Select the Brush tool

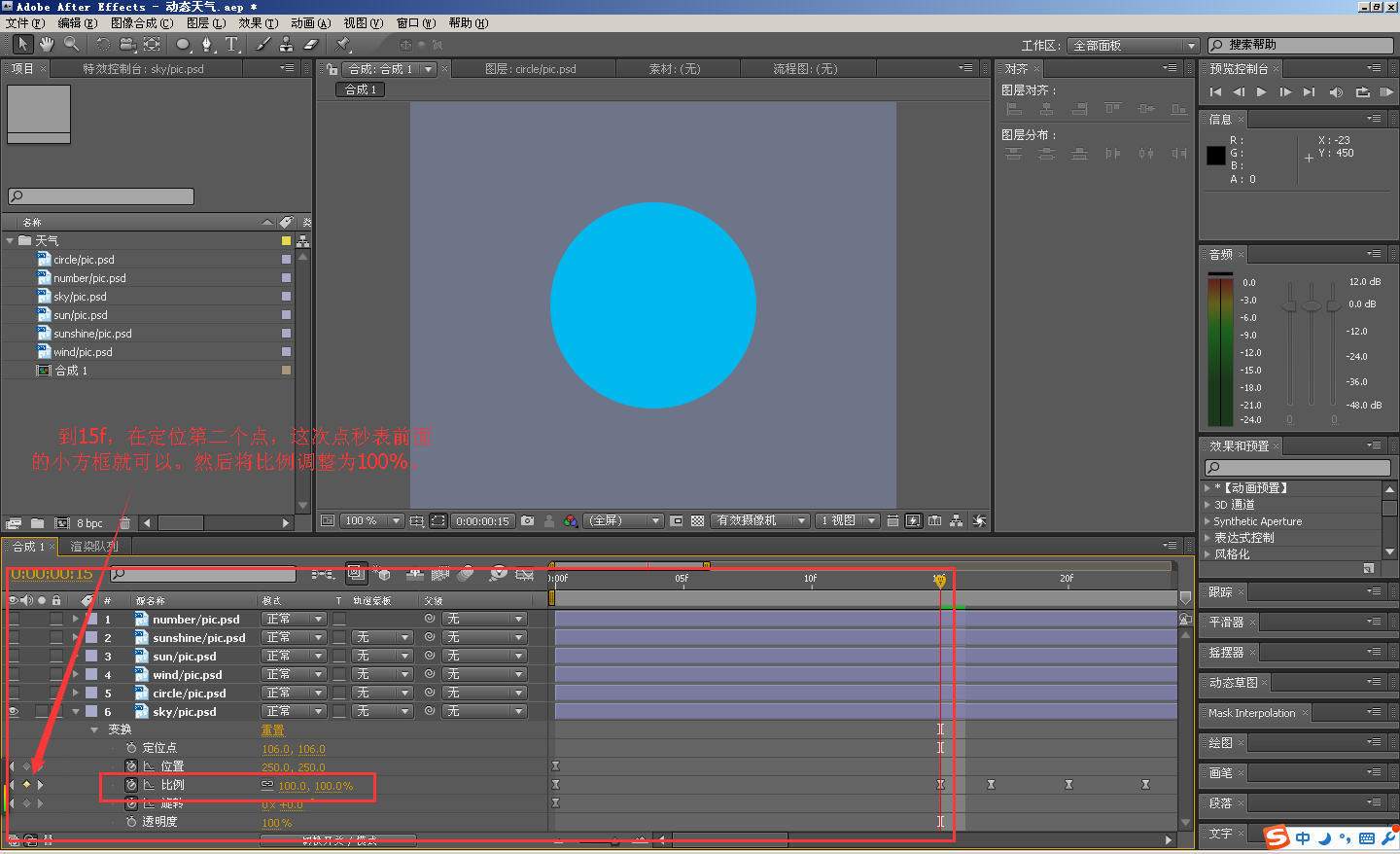pyautogui.click(x=262, y=44)
